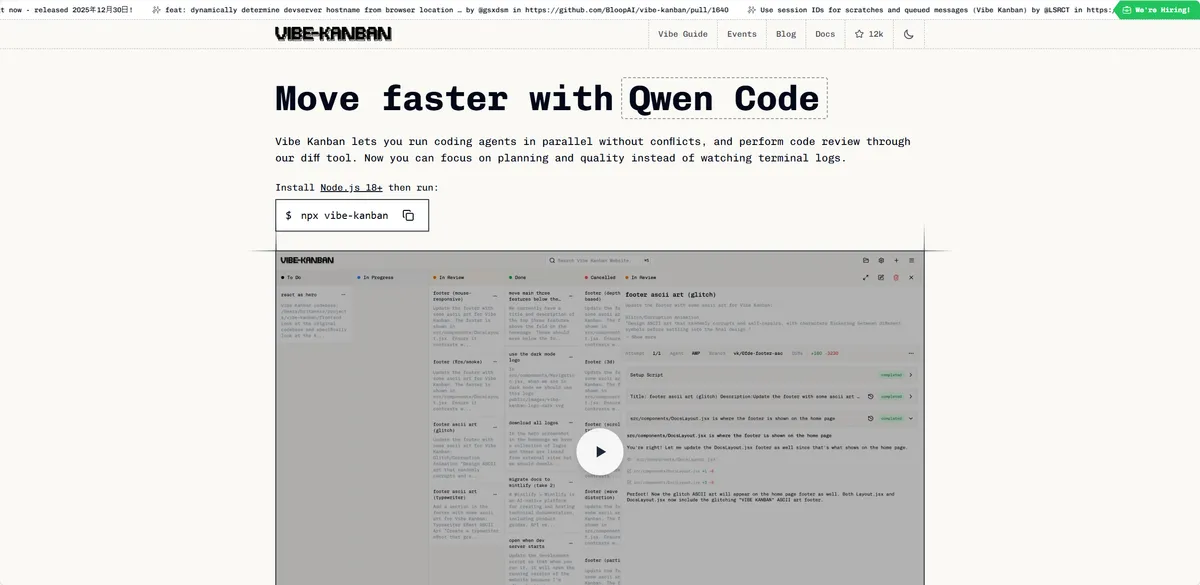This screenshot has width=1200, height=585.
Task: Click the We're Hiring button
Action: point(1157,10)
